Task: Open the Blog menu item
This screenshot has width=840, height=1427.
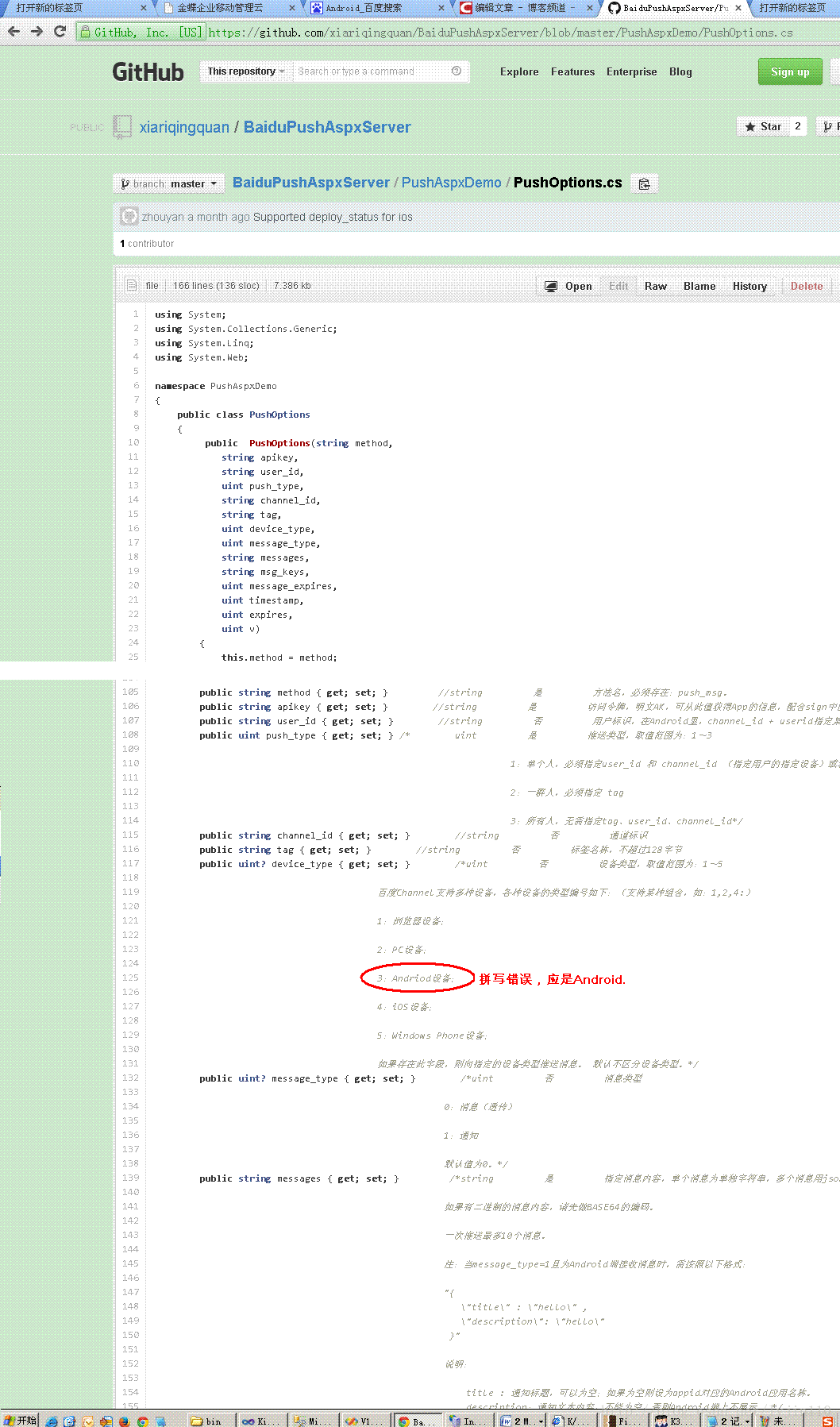Action: pyautogui.click(x=680, y=71)
